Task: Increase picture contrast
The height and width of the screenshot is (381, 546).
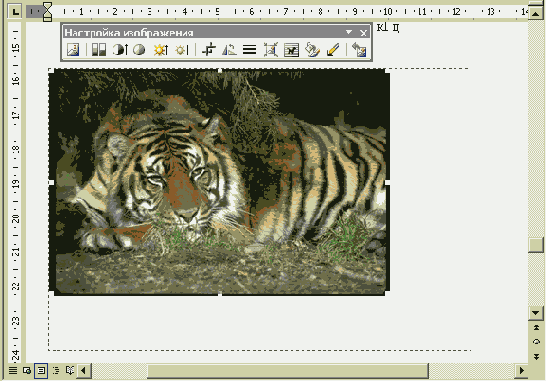Action: 120,50
